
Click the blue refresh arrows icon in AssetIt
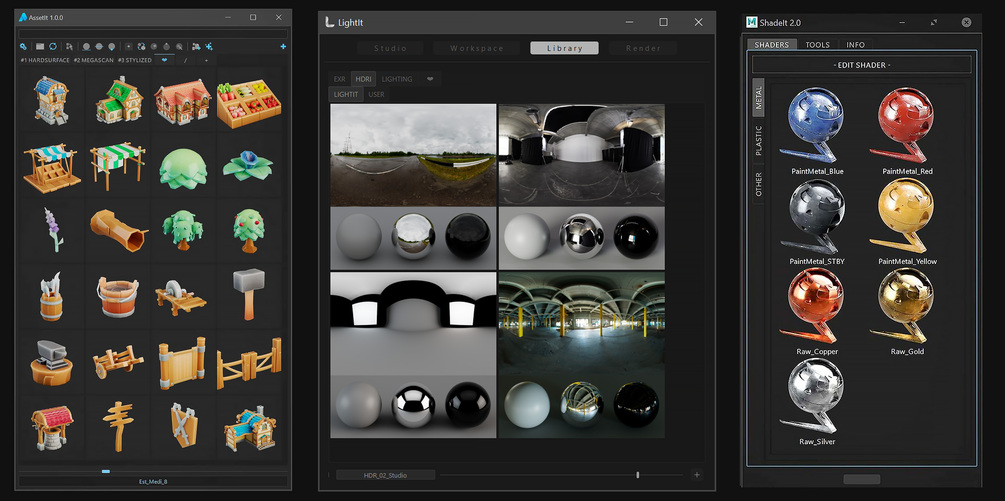pyautogui.click(x=53, y=47)
